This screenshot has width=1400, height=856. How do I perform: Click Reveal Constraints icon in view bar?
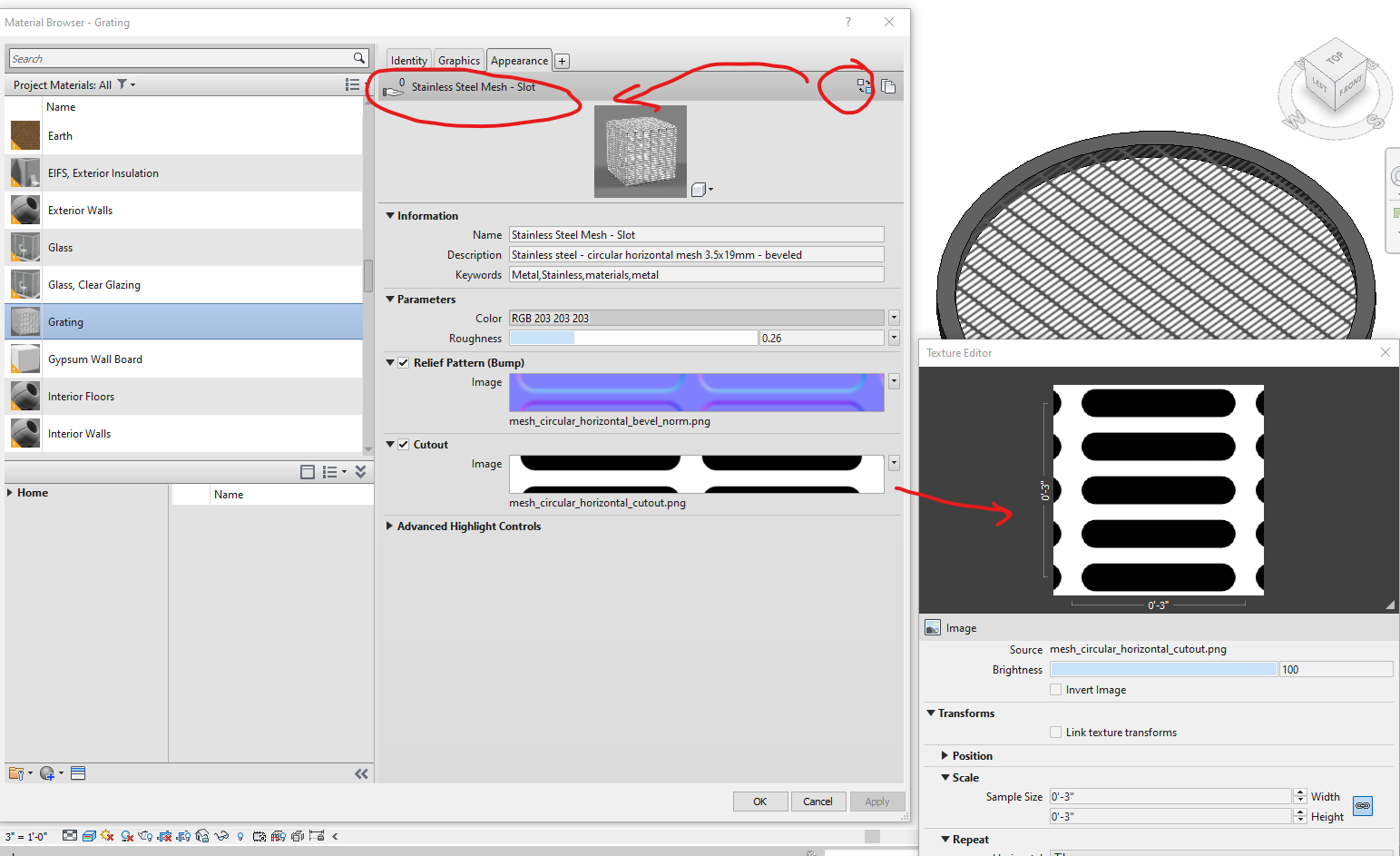point(317,836)
